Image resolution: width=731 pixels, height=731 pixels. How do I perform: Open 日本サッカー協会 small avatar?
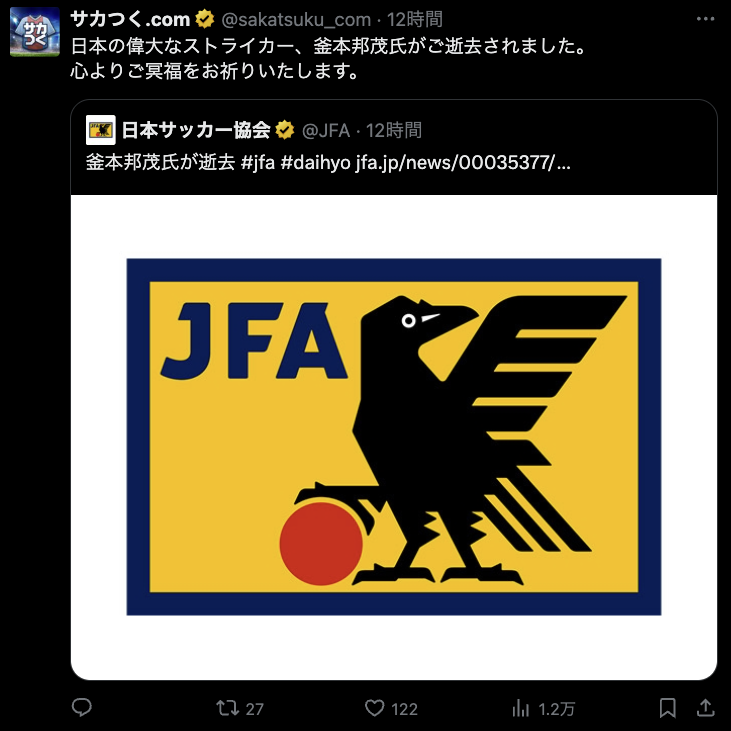[x=101, y=130]
